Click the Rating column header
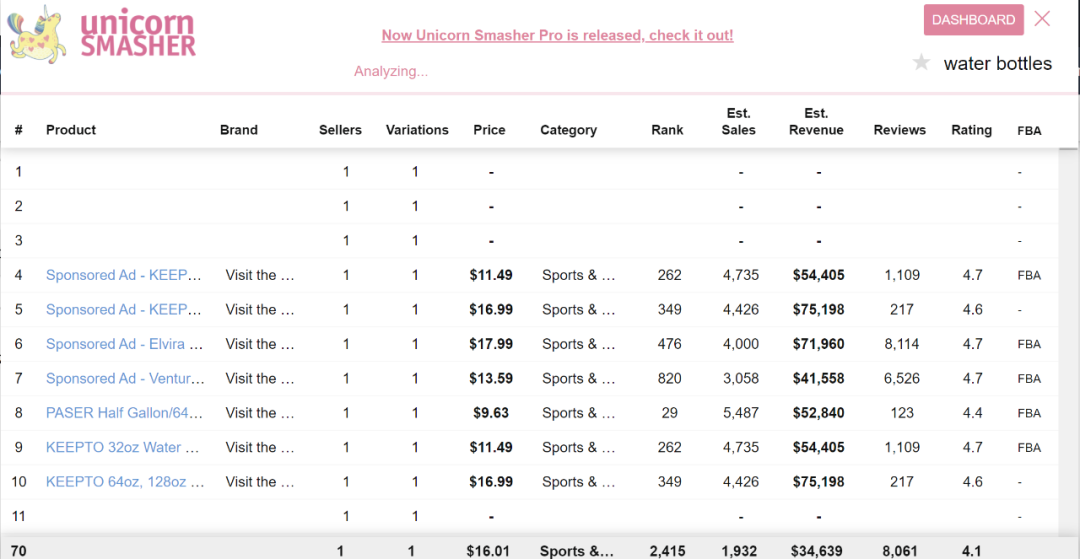The height and width of the screenshot is (559, 1080). coord(971,130)
